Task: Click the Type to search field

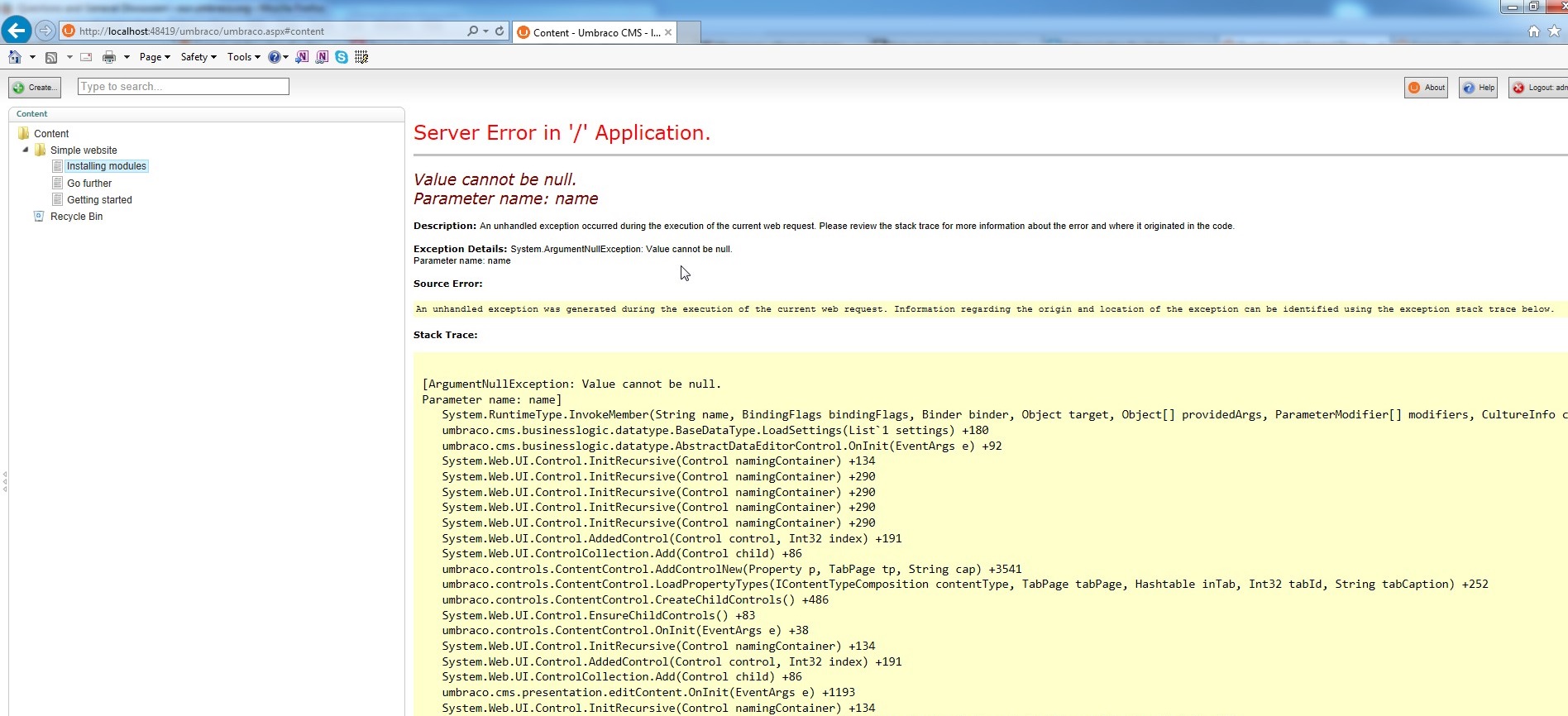Action: 184,86
